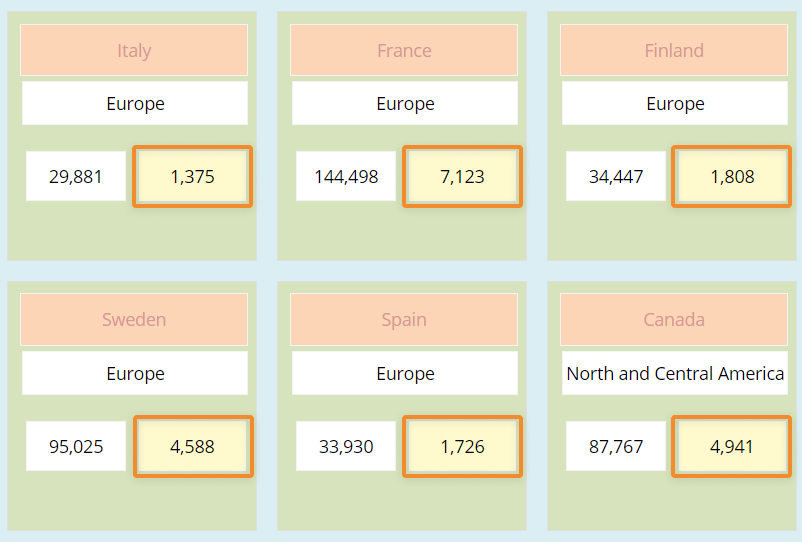Screen dimensions: 802x542
Task: Click the 144,498 value box
Action: 346,177
